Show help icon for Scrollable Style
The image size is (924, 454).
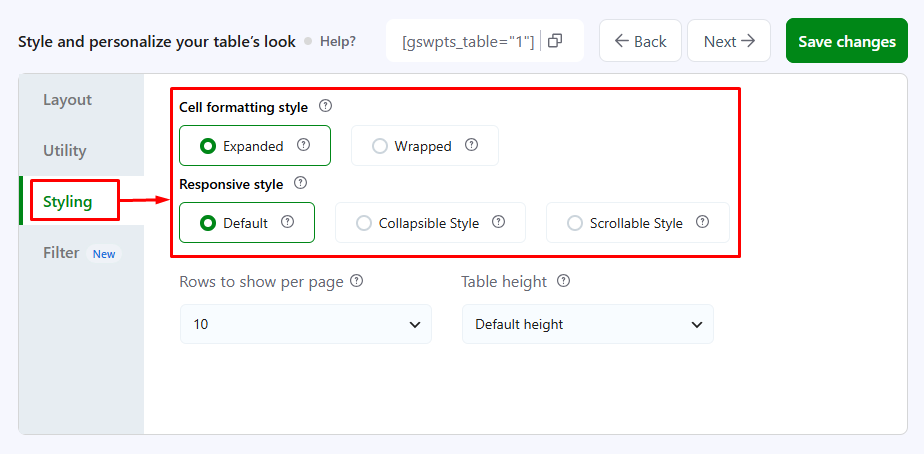pyautogui.click(x=702, y=222)
